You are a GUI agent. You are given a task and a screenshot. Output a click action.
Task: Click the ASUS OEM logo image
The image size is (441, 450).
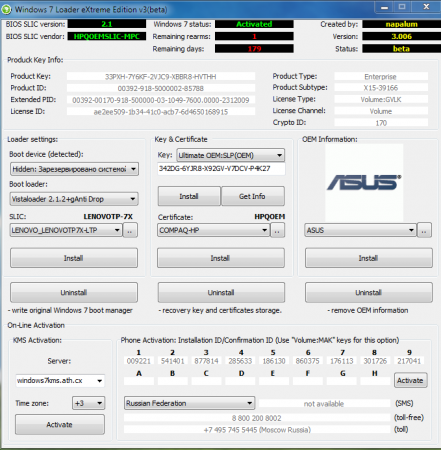pos(364,183)
